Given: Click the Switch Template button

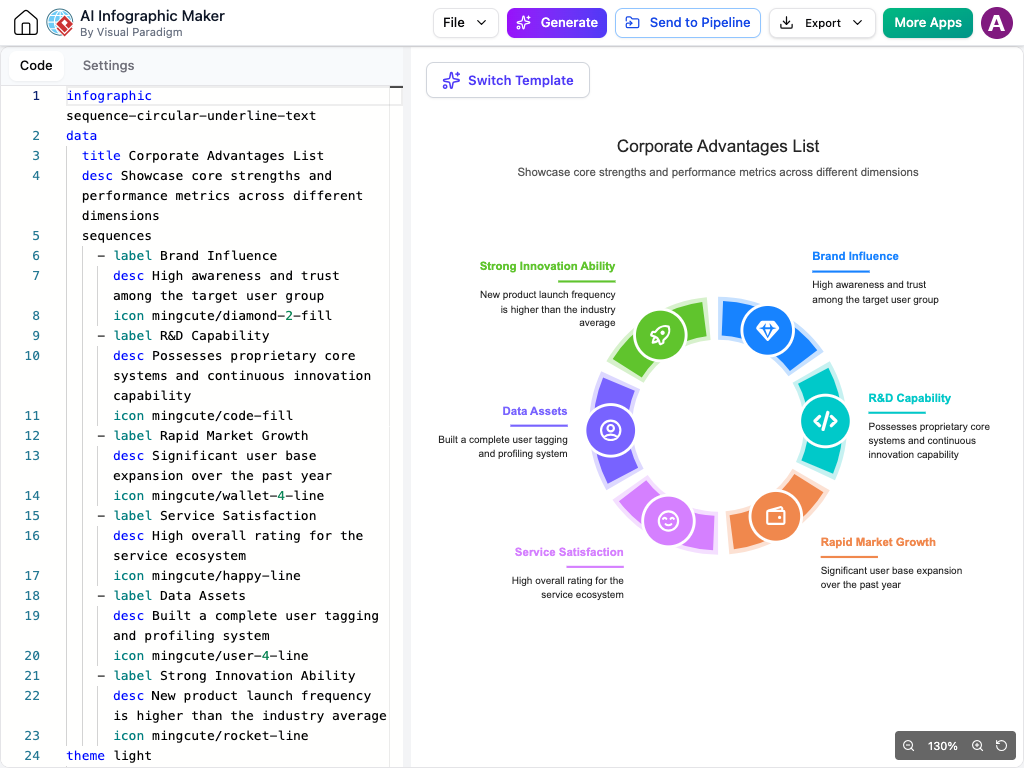Looking at the screenshot, I should click(508, 80).
